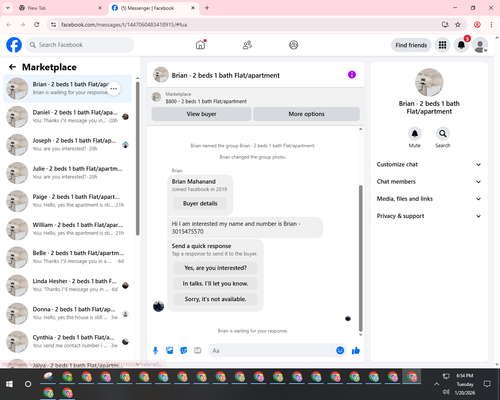Open the notifications bell
Viewport: 500px width, 400px height.
461,45
